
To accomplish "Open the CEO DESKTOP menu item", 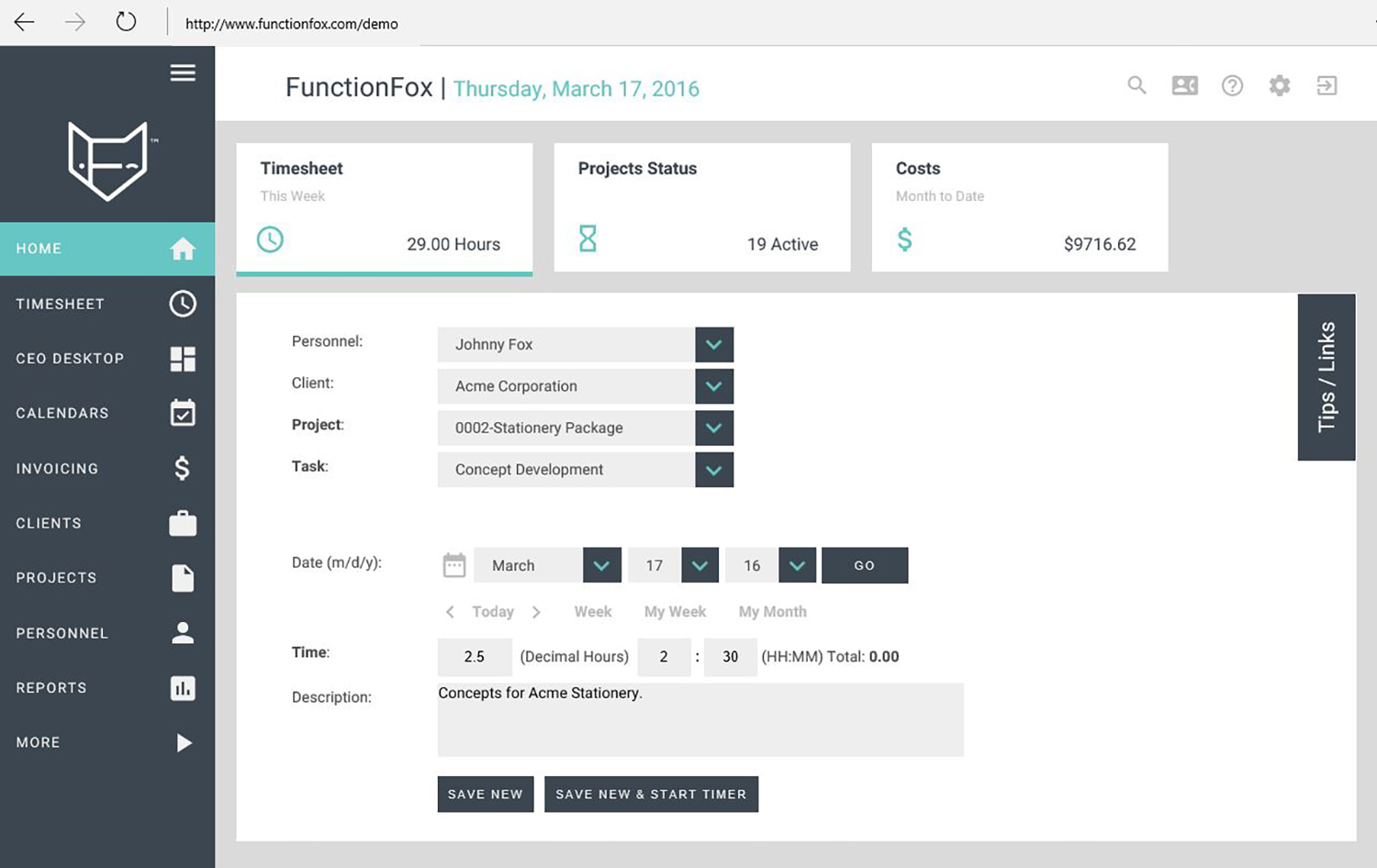I will tap(107, 359).
